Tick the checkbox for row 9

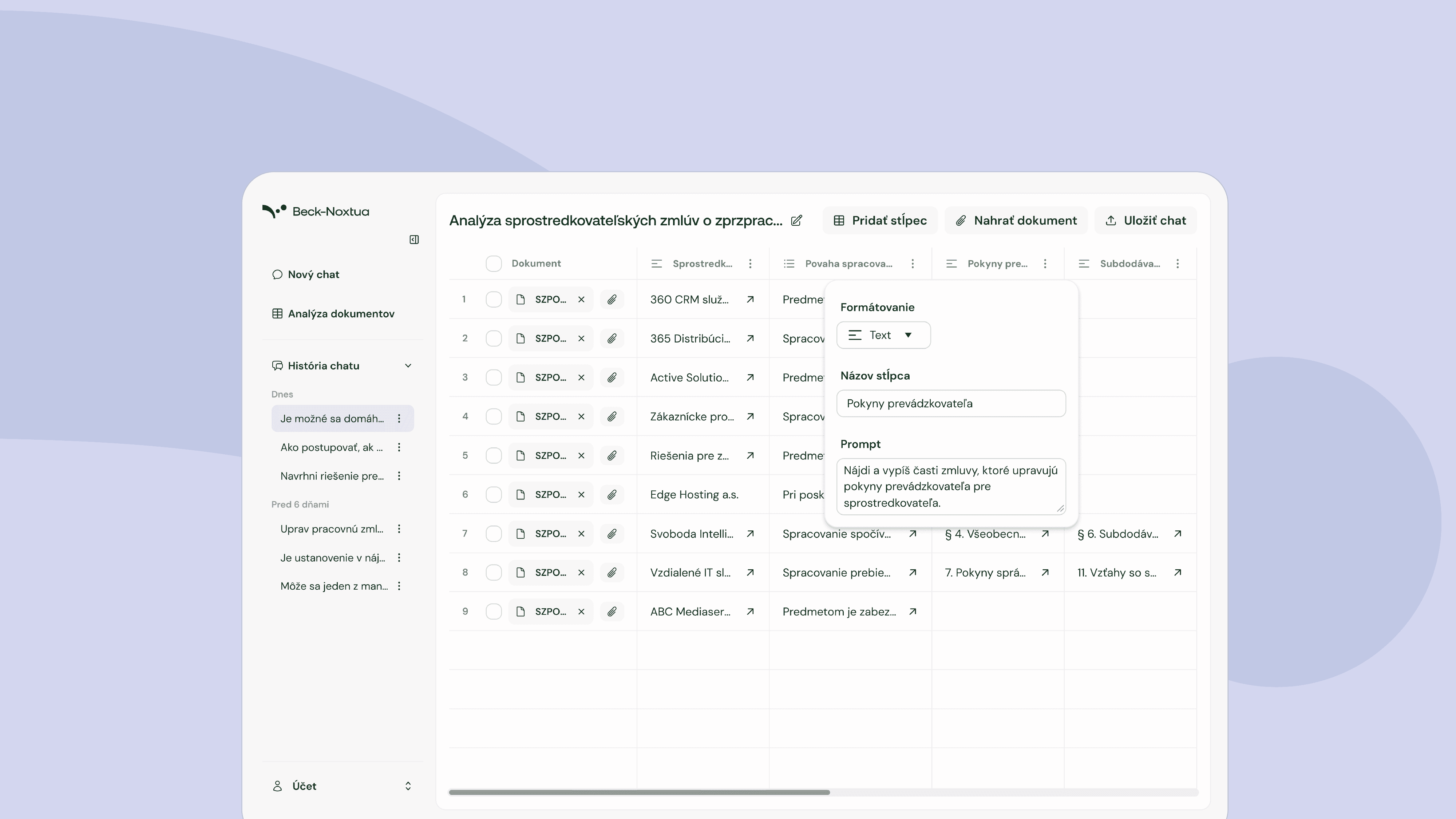tap(494, 612)
